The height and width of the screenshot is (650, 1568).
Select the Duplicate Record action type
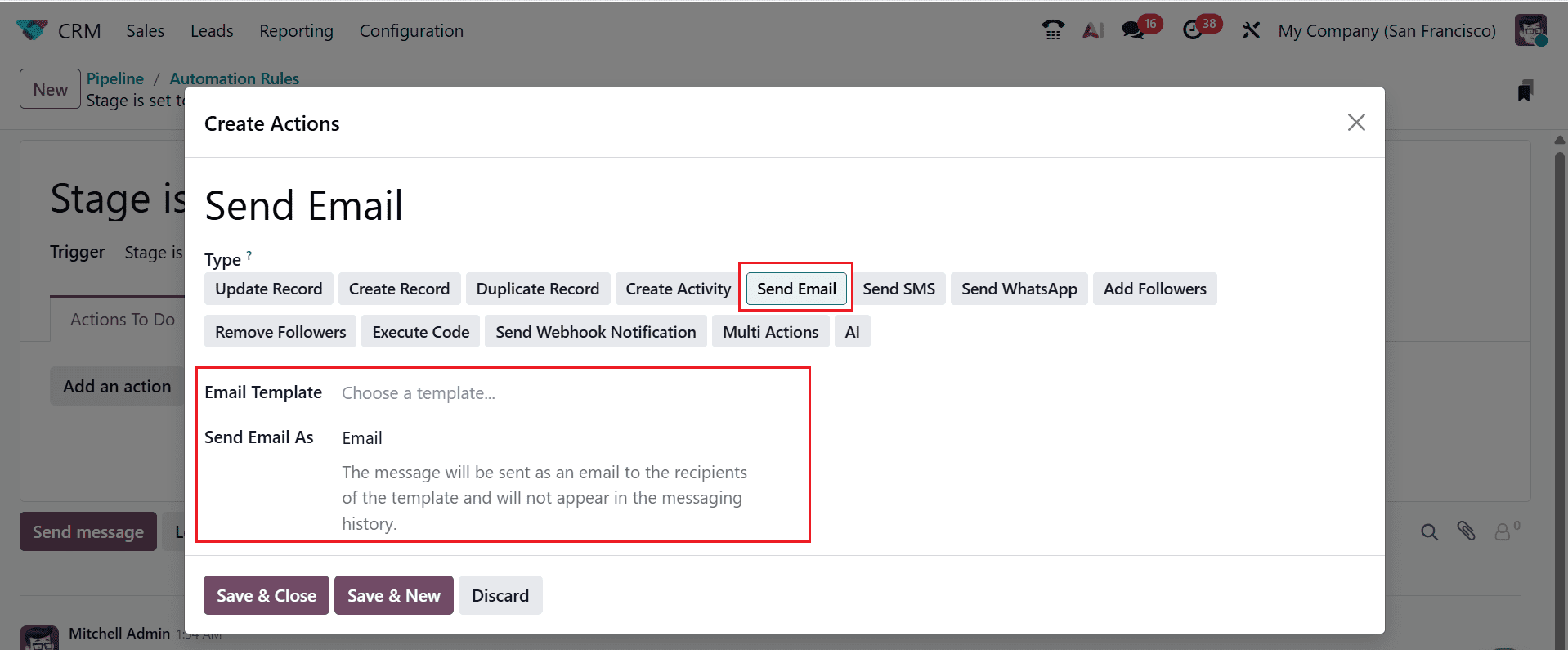[x=538, y=289]
